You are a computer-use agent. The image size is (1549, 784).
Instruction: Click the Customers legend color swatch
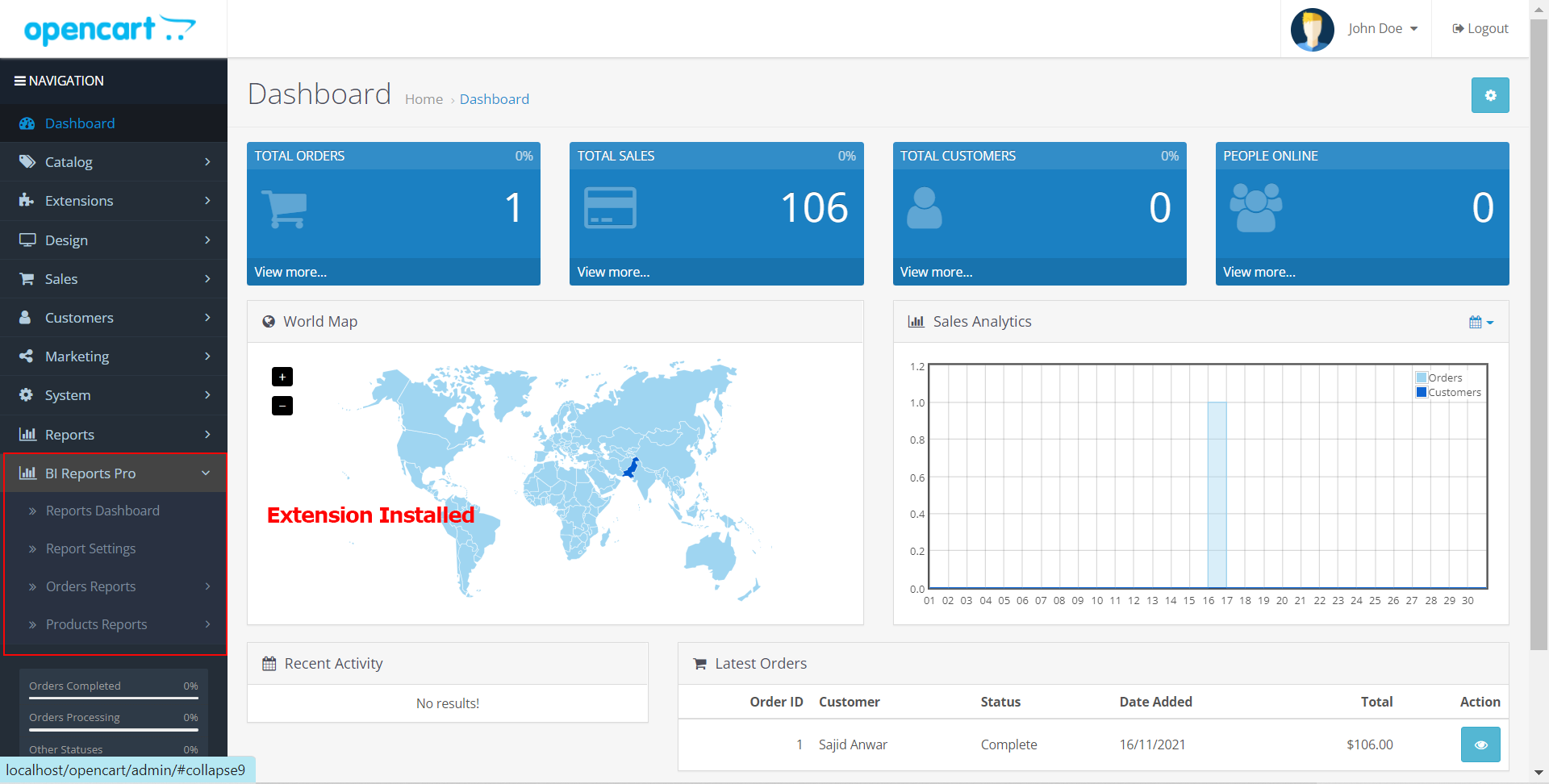1422,392
